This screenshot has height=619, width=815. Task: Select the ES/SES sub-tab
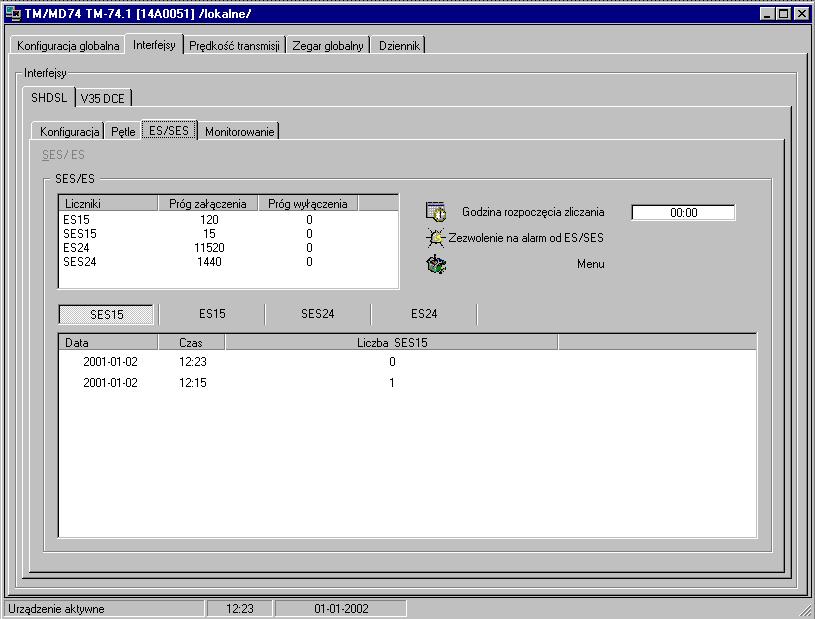click(169, 130)
